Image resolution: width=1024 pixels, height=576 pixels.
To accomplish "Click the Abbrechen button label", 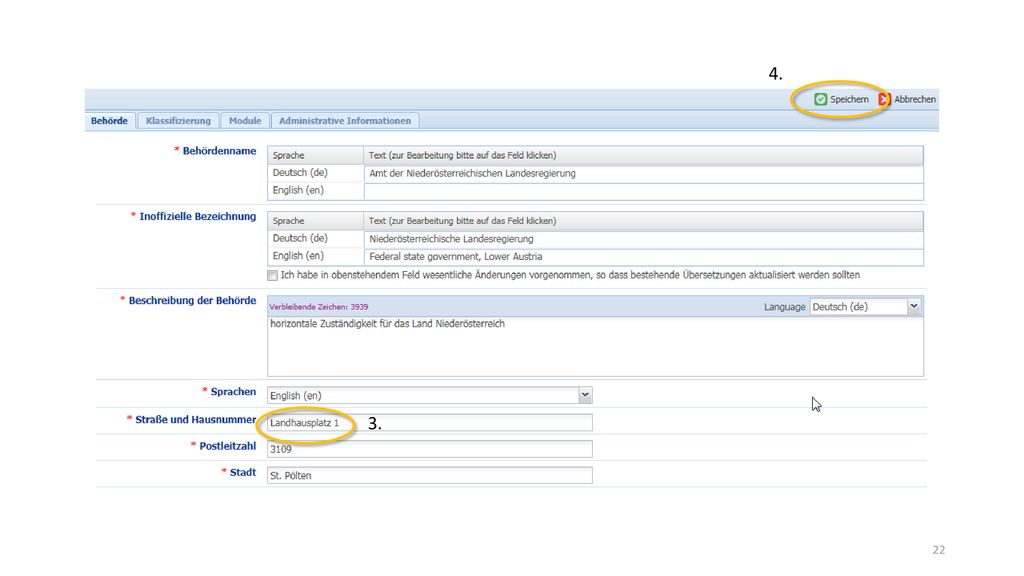I will 914,99.
